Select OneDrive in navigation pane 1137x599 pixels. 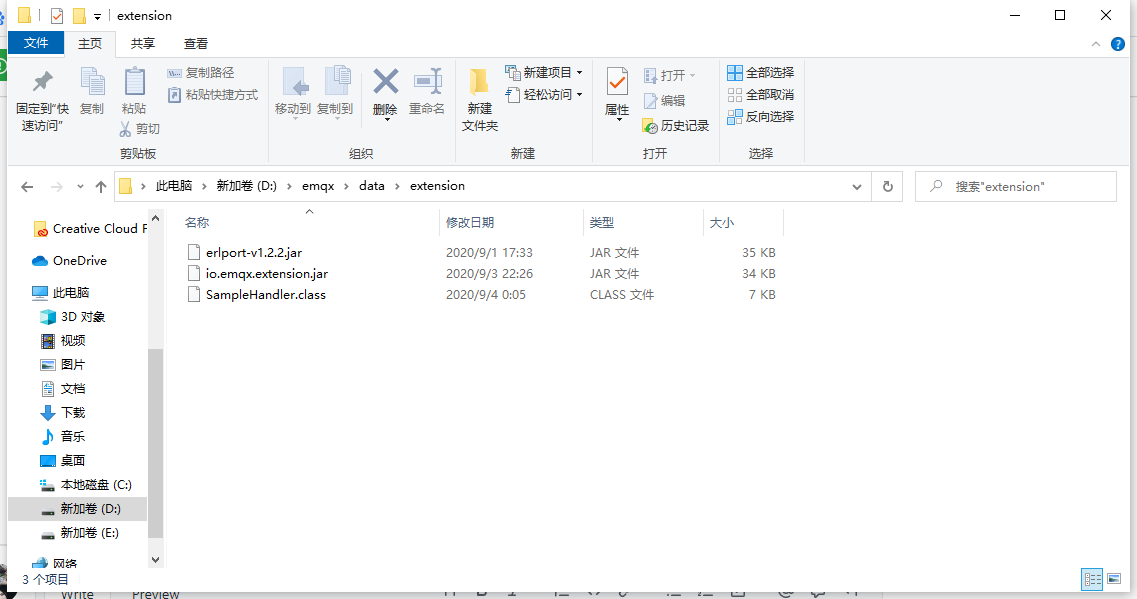(x=70, y=261)
